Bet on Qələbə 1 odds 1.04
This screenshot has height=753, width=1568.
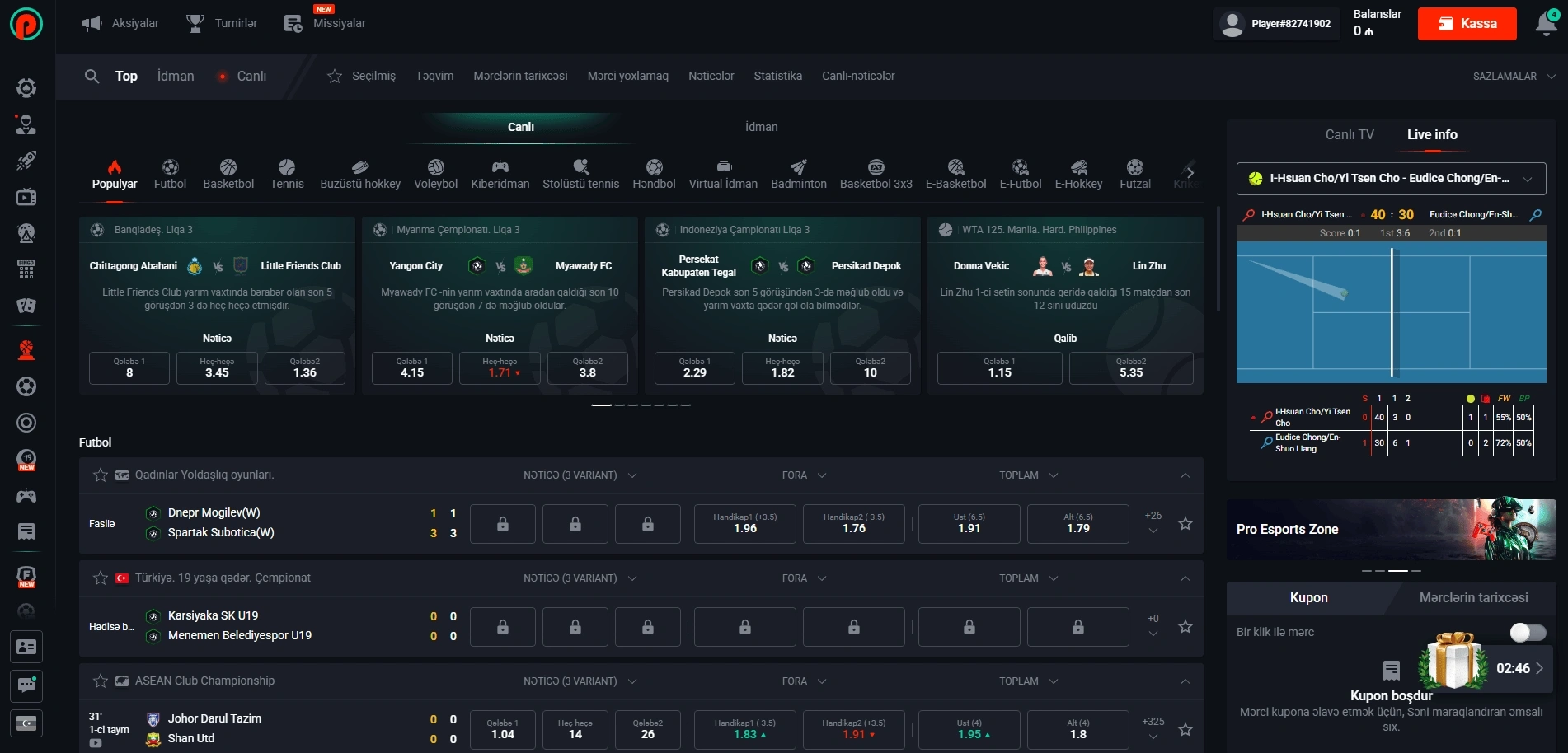pyautogui.click(x=502, y=729)
